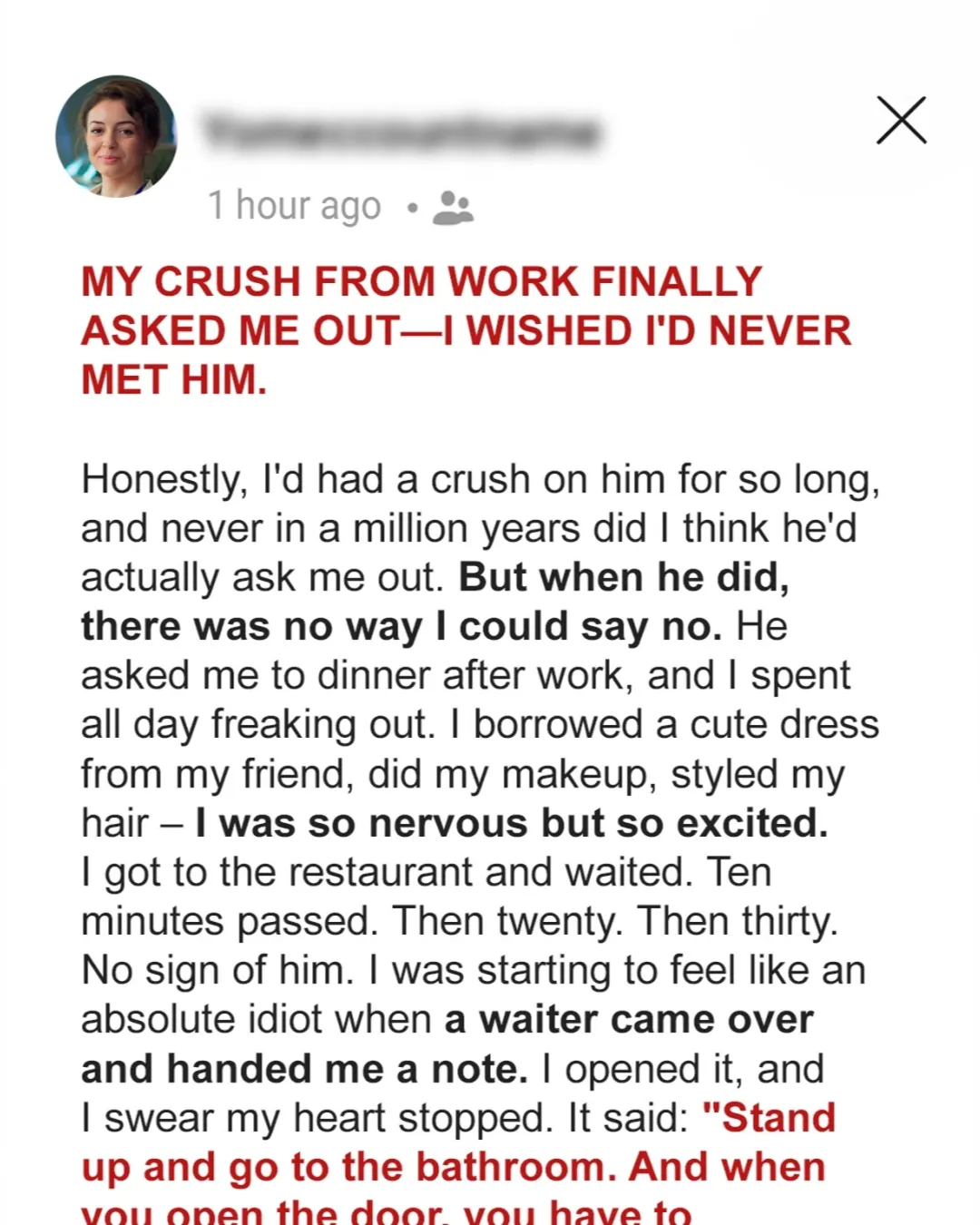Click bold text "and handed me a note."
This screenshot has height=1225, width=980.
tap(305, 1069)
